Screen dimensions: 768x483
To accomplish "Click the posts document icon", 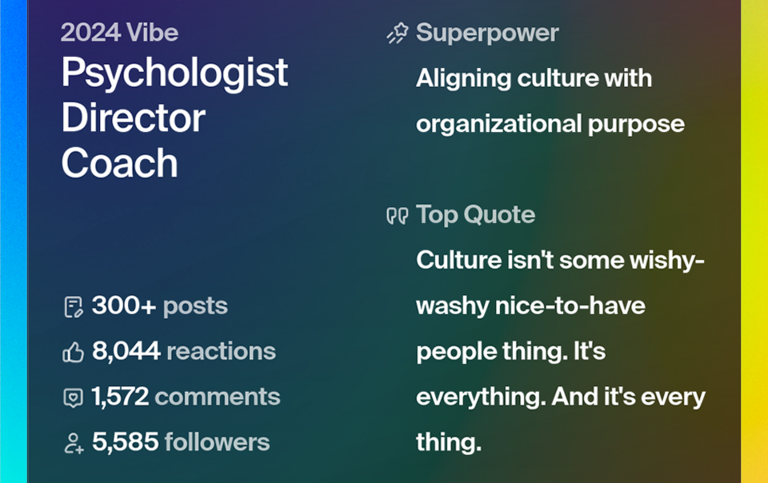I will [73, 307].
